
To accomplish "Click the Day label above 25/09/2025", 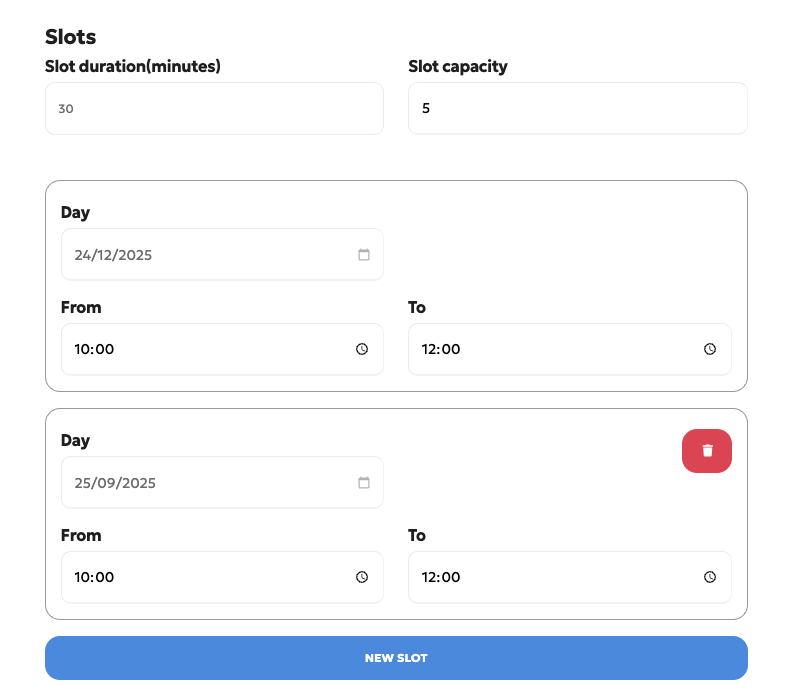I will (76, 440).
